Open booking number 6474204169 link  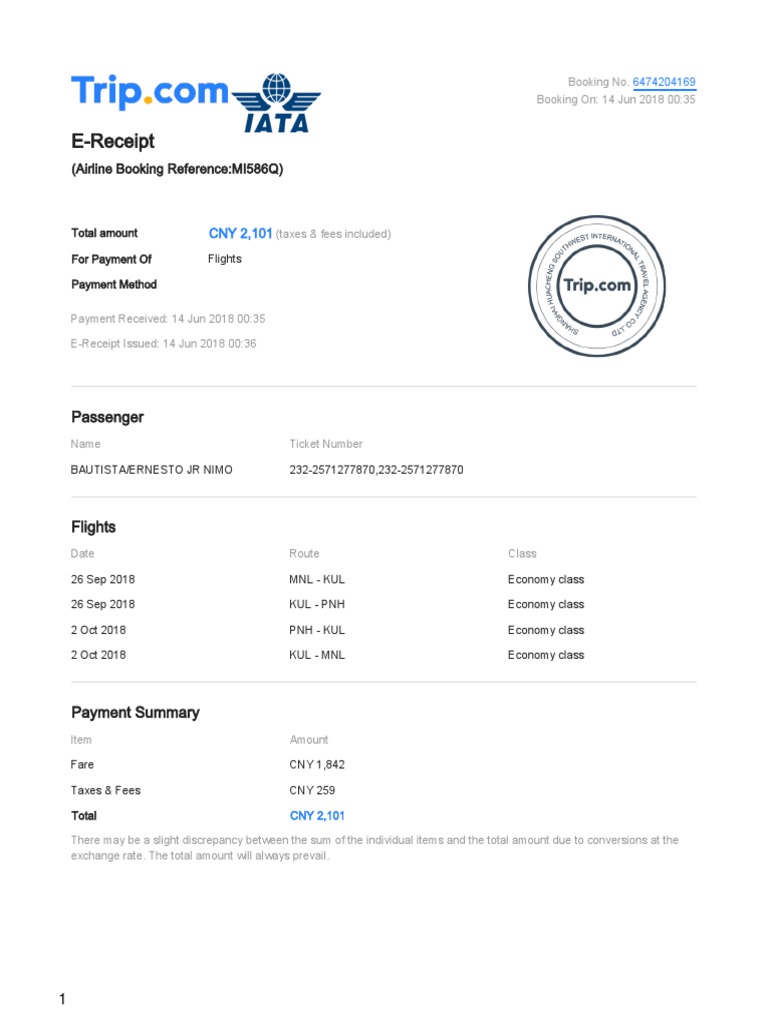coord(664,82)
